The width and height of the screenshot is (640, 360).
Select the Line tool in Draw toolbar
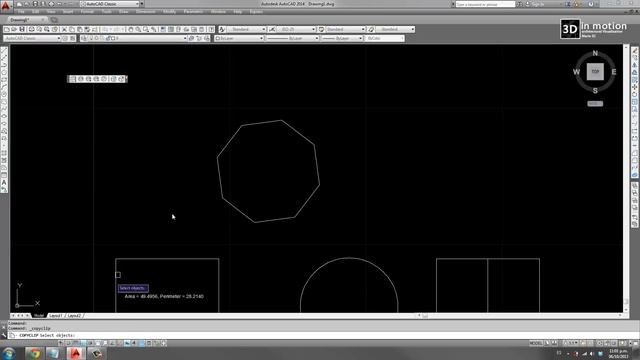tap(4, 51)
